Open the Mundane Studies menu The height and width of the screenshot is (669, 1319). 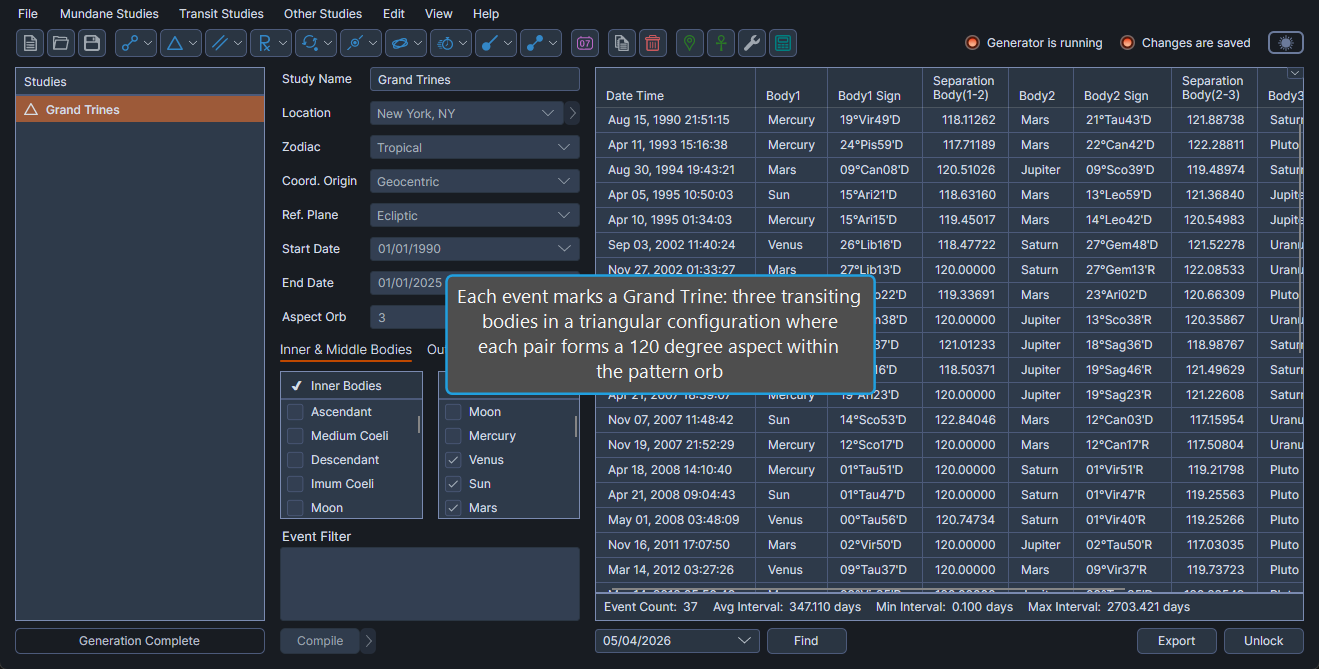click(109, 14)
